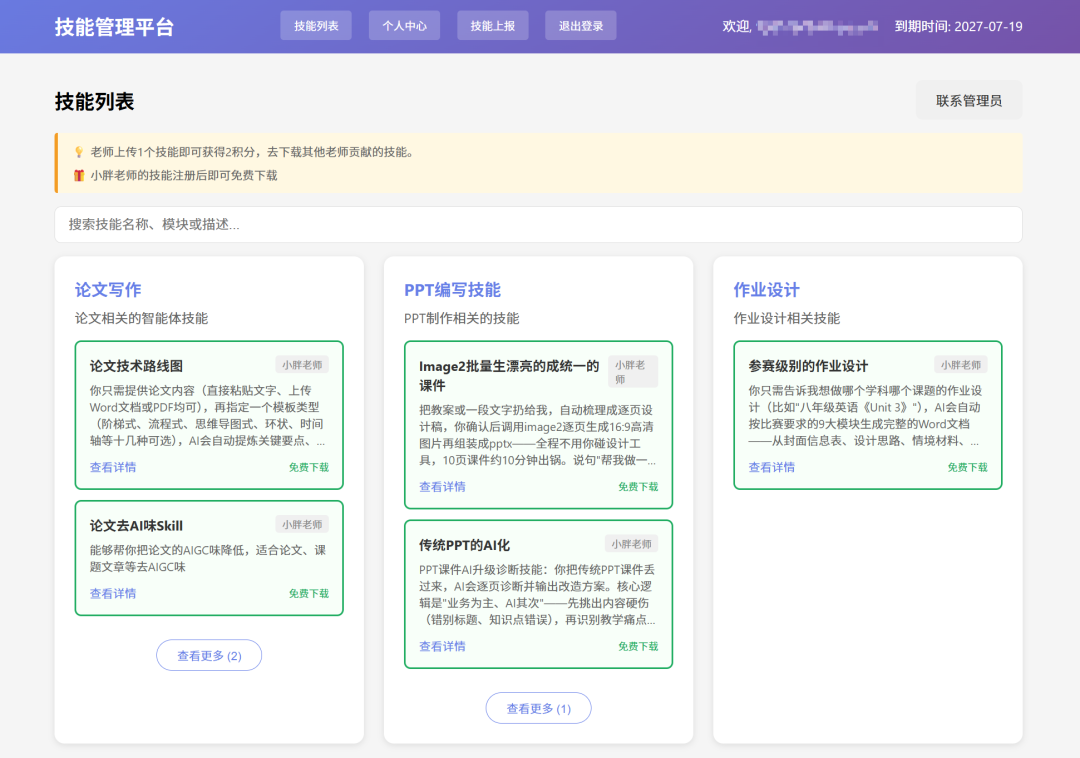The image size is (1080, 758).
Task: Expand 查看更多 (1) under PPT编写技能
Action: point(538,708)
